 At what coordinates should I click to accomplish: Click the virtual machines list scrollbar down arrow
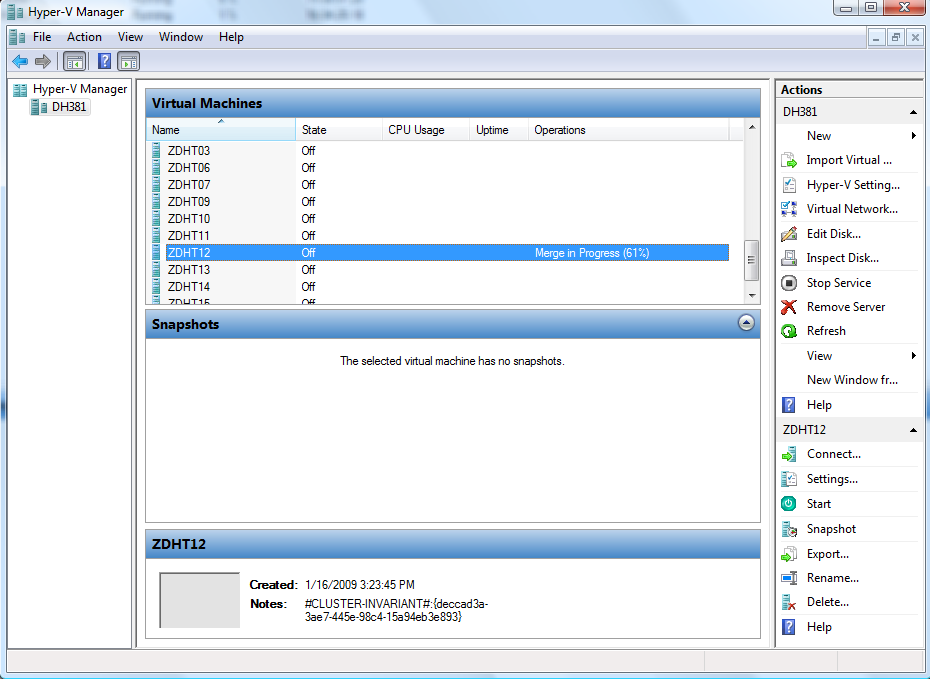pos(752,295)
